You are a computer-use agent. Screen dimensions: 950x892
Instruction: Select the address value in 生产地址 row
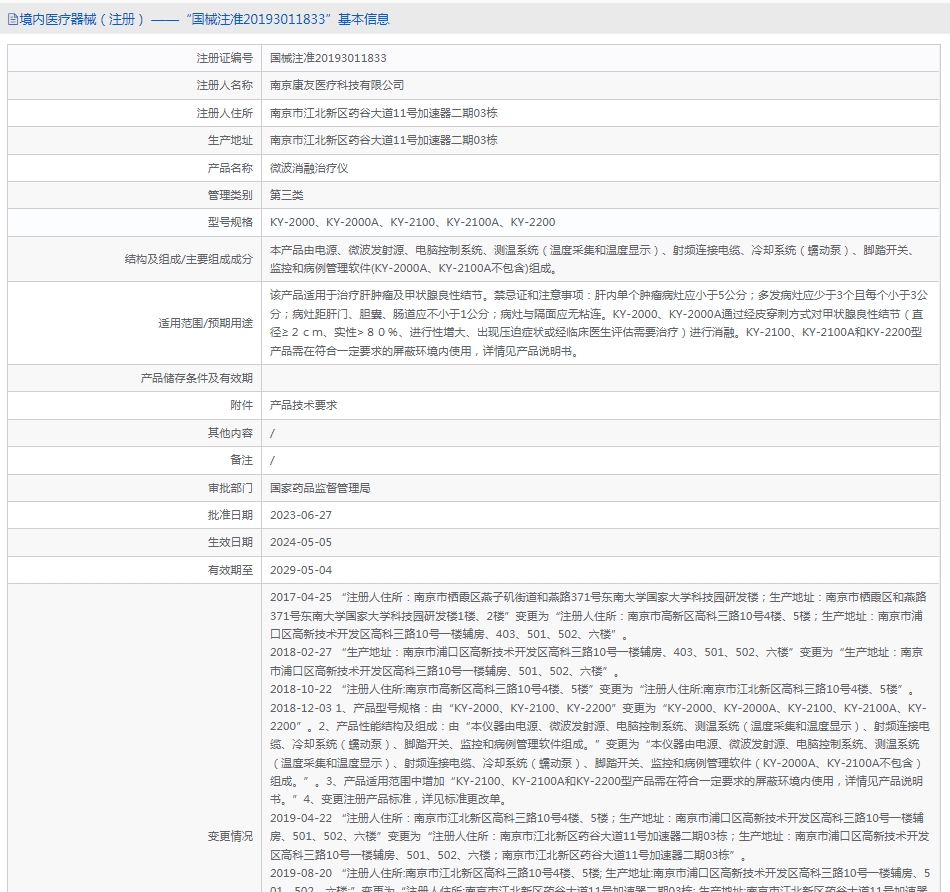[384, 141]
